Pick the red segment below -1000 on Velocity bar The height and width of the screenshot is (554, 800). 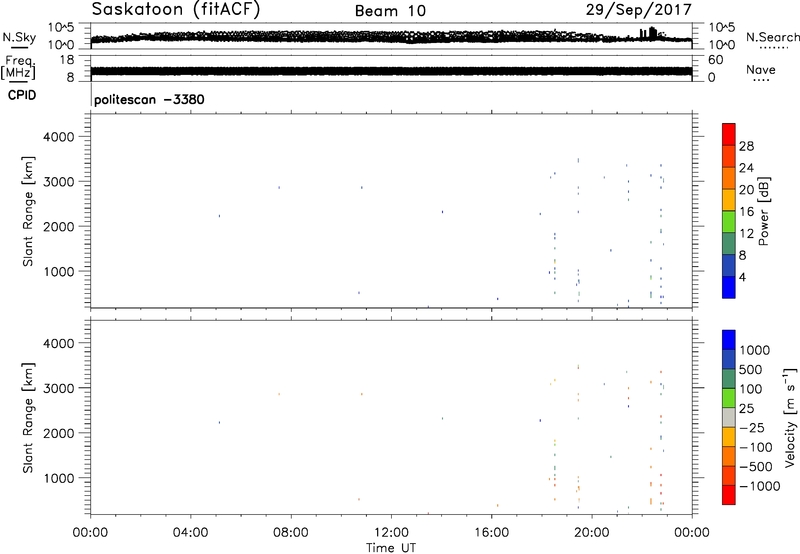tap(729, 495)
